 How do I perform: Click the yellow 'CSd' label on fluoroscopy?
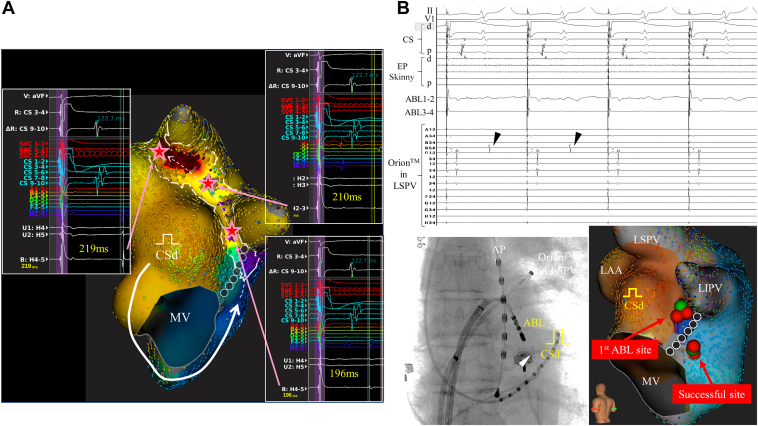[x=550, y=354]
